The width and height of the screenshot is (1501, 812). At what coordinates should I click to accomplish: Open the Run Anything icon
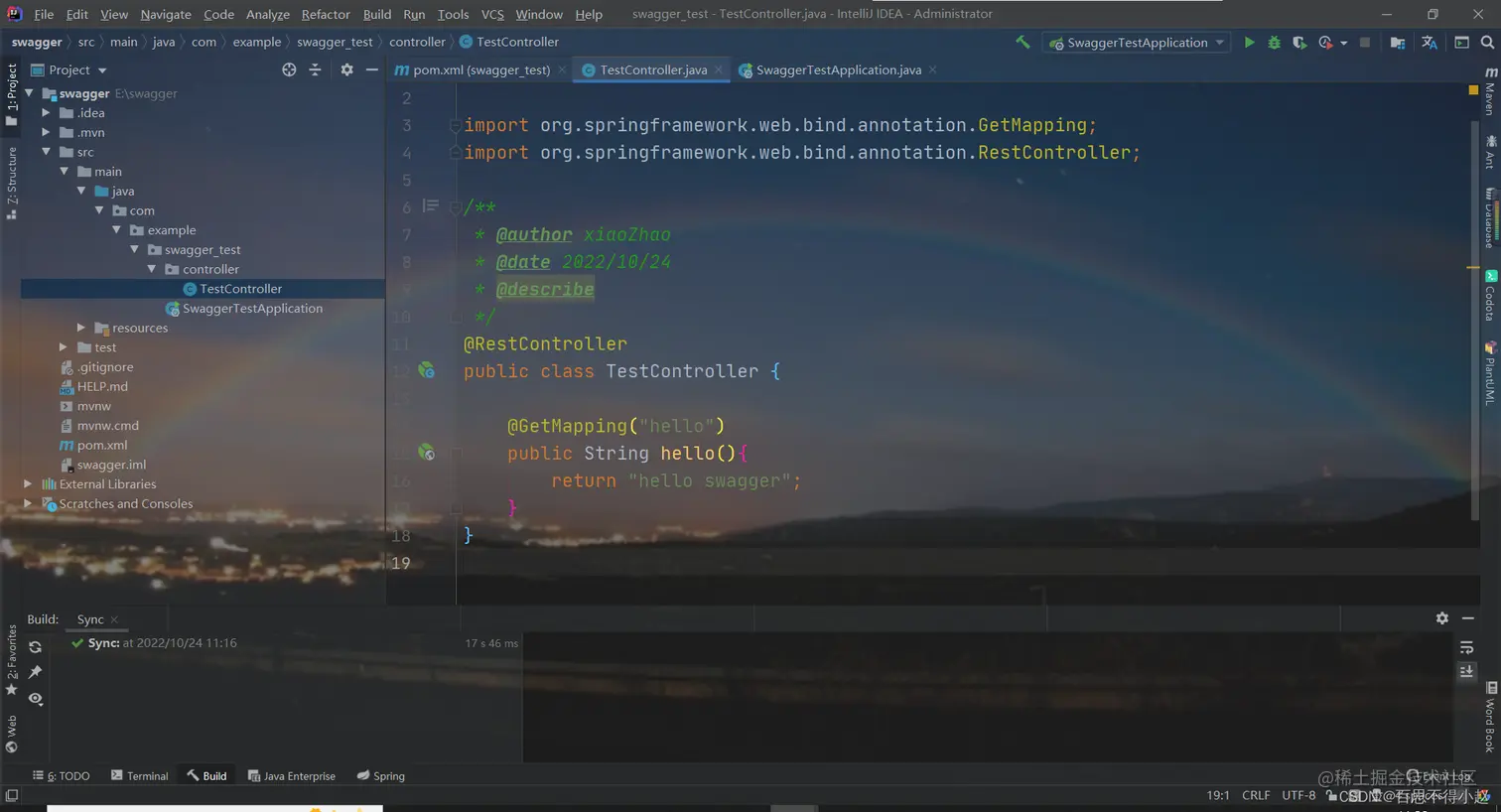click(x=1461, y=43)
